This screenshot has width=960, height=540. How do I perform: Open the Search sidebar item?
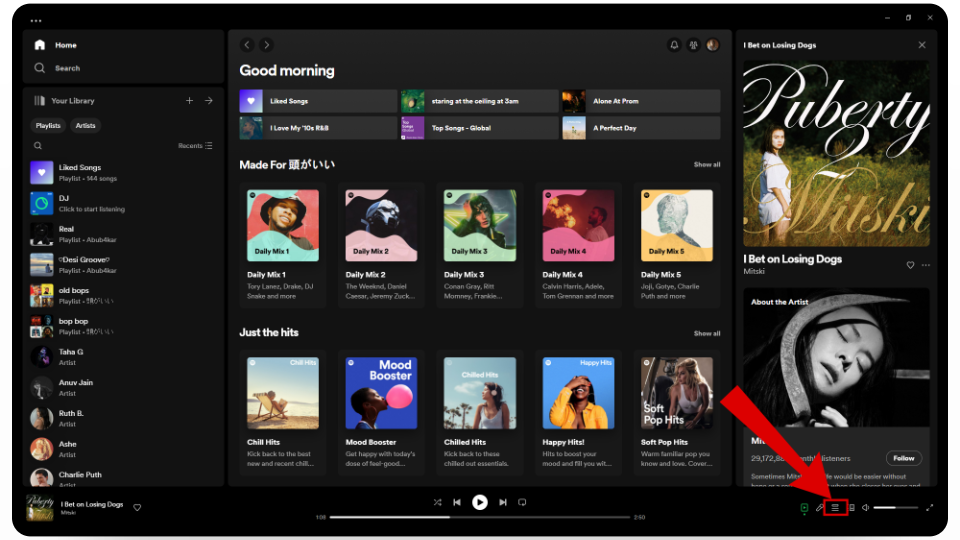(57, 68)
